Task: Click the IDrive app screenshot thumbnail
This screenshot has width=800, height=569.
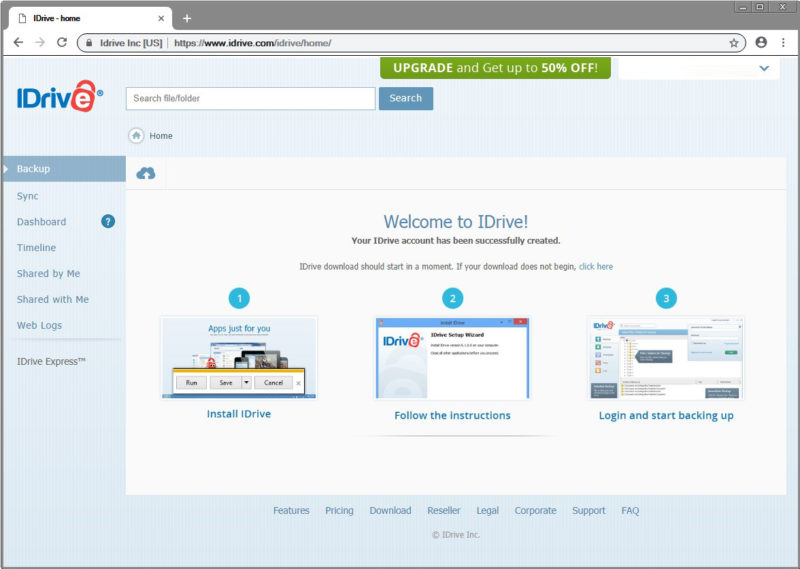Action: click(666, 358)
